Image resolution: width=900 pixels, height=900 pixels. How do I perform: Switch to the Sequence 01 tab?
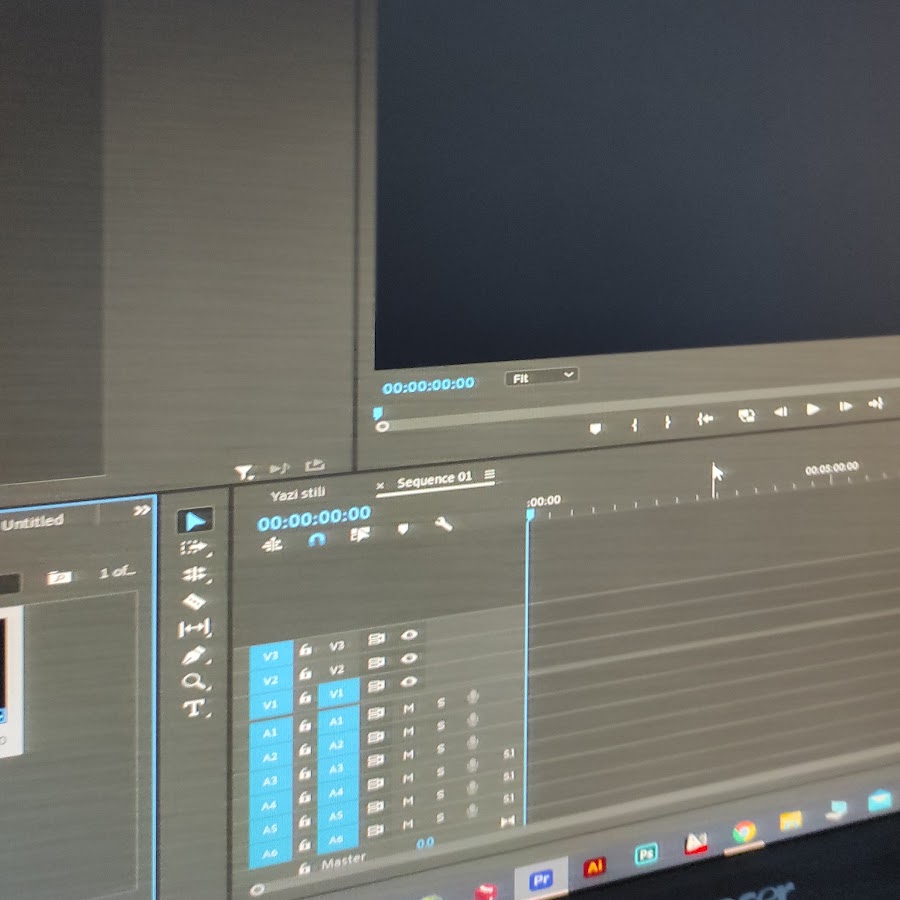point(434,479)
